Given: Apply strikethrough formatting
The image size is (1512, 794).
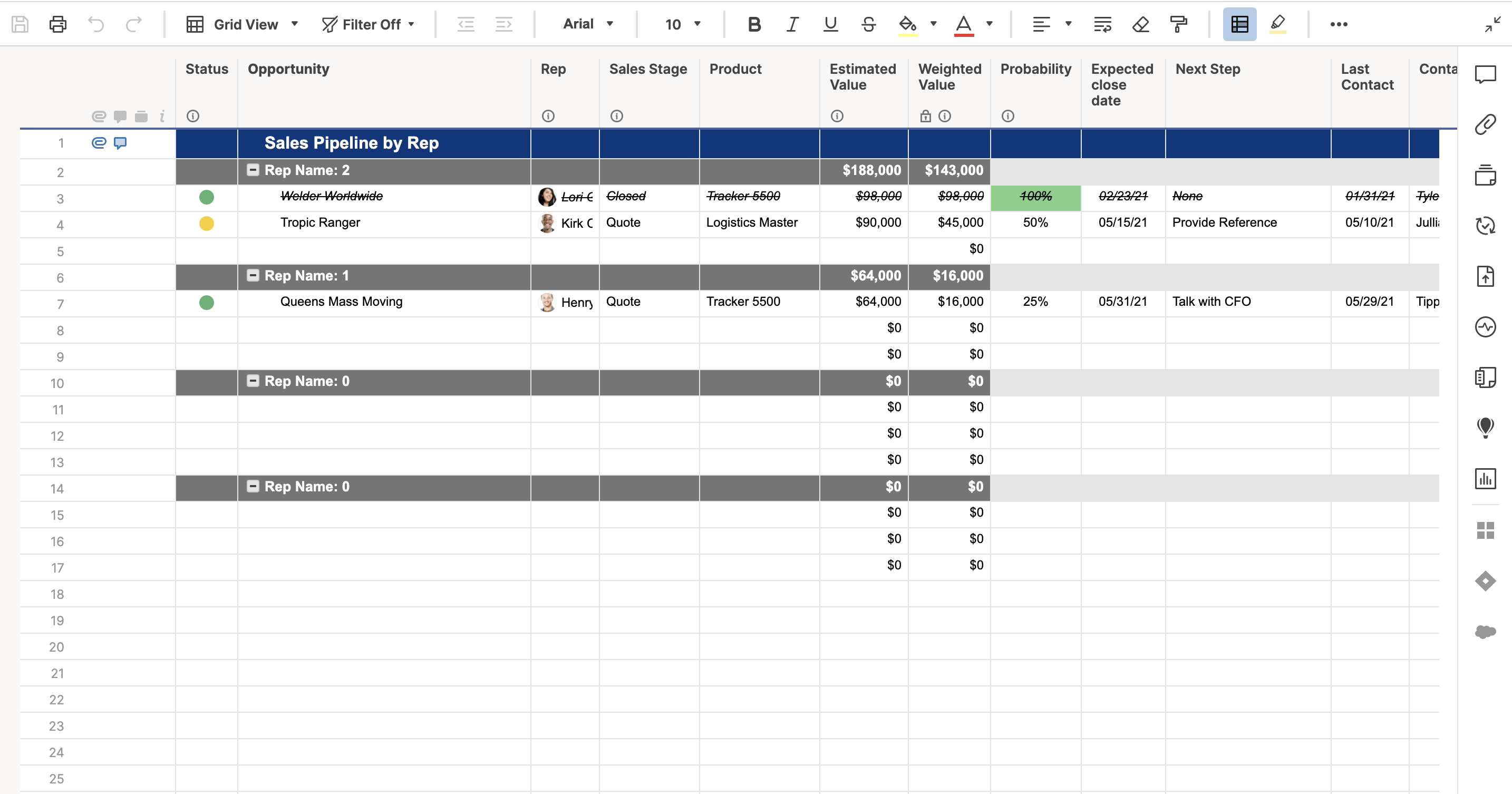Looking at the screenshot, I should coord(868,24).
